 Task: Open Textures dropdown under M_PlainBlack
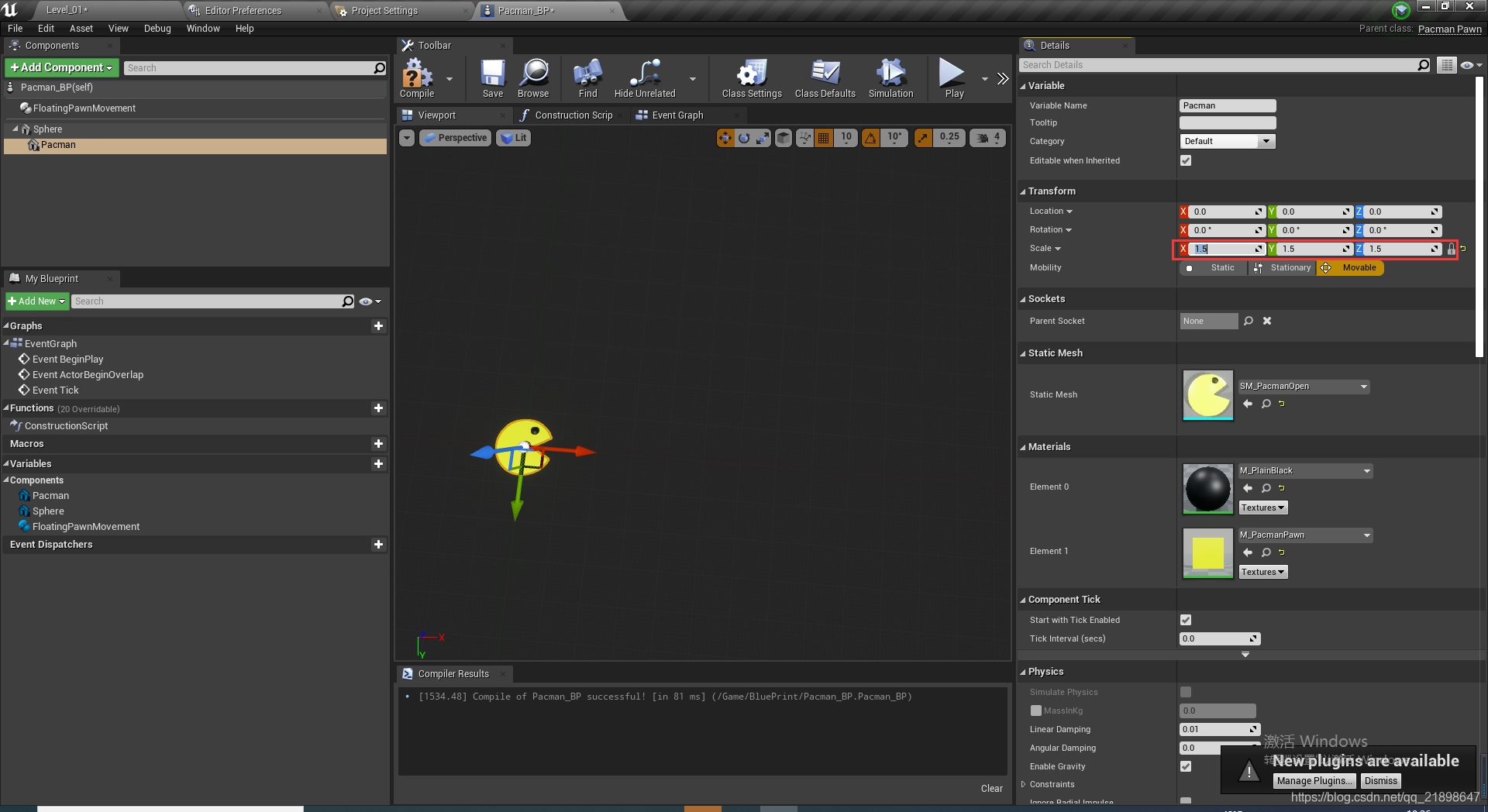[1262, 508]
